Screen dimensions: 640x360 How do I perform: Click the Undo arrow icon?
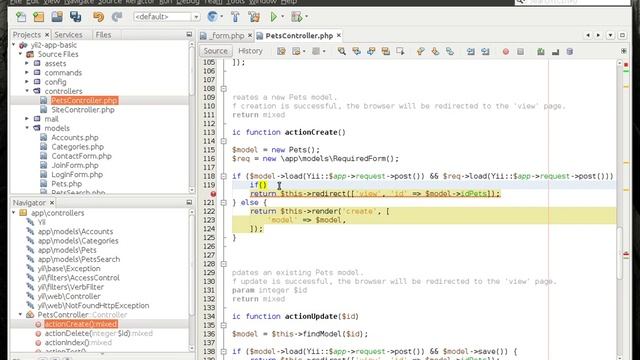[98, 17]
